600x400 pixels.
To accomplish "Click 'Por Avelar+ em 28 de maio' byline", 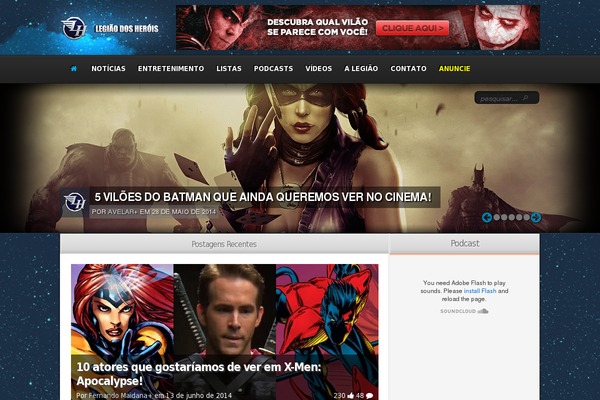I will point(154,212).
